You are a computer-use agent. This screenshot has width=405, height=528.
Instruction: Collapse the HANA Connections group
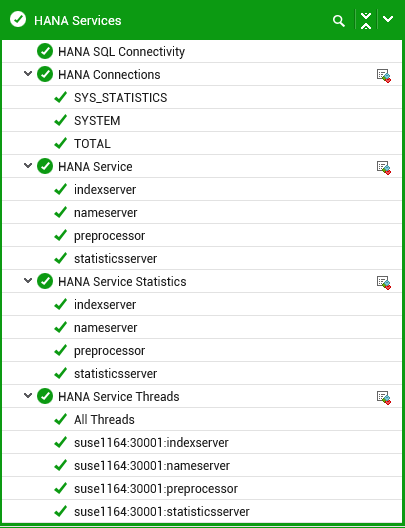click(28, 73)
